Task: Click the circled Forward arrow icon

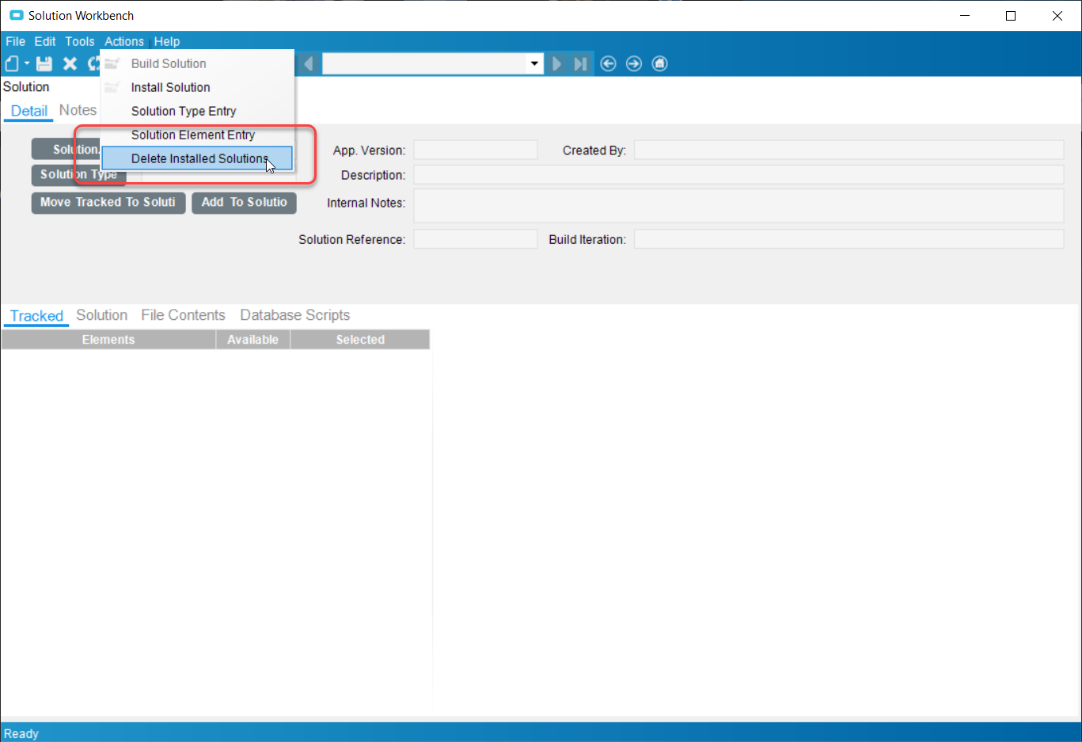Action: [x=634, y=64]
